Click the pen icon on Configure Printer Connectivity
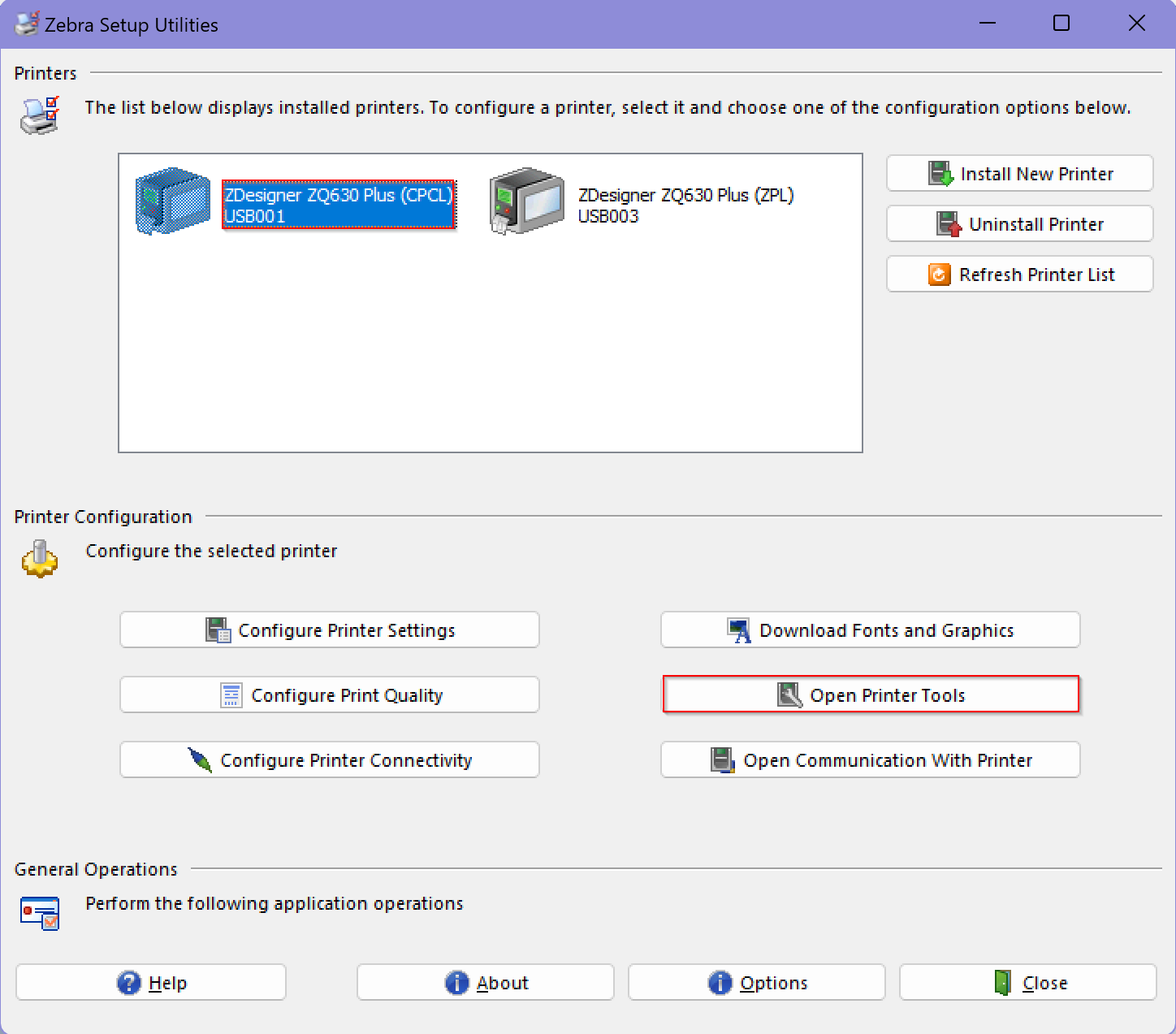Screen dimensions: 1176x1034 pos(200,759)
